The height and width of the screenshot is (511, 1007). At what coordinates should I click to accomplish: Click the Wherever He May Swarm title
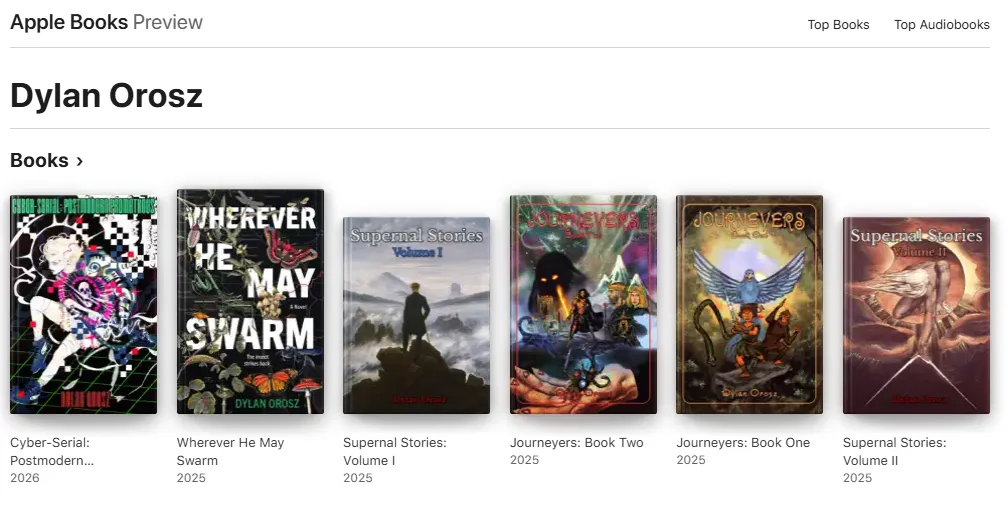pyautogui.click(x=230, y=451)
